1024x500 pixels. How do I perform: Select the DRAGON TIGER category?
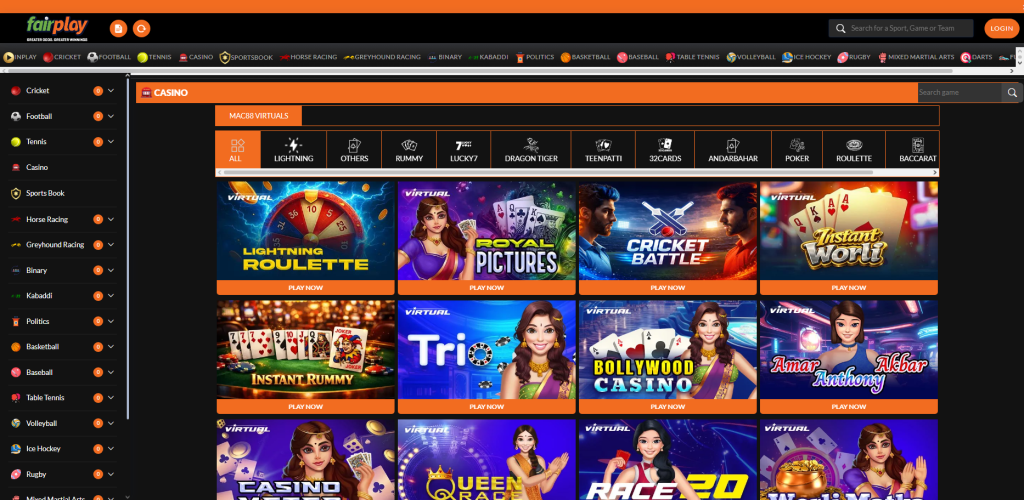pyautogui.click(x=530, y=150)
